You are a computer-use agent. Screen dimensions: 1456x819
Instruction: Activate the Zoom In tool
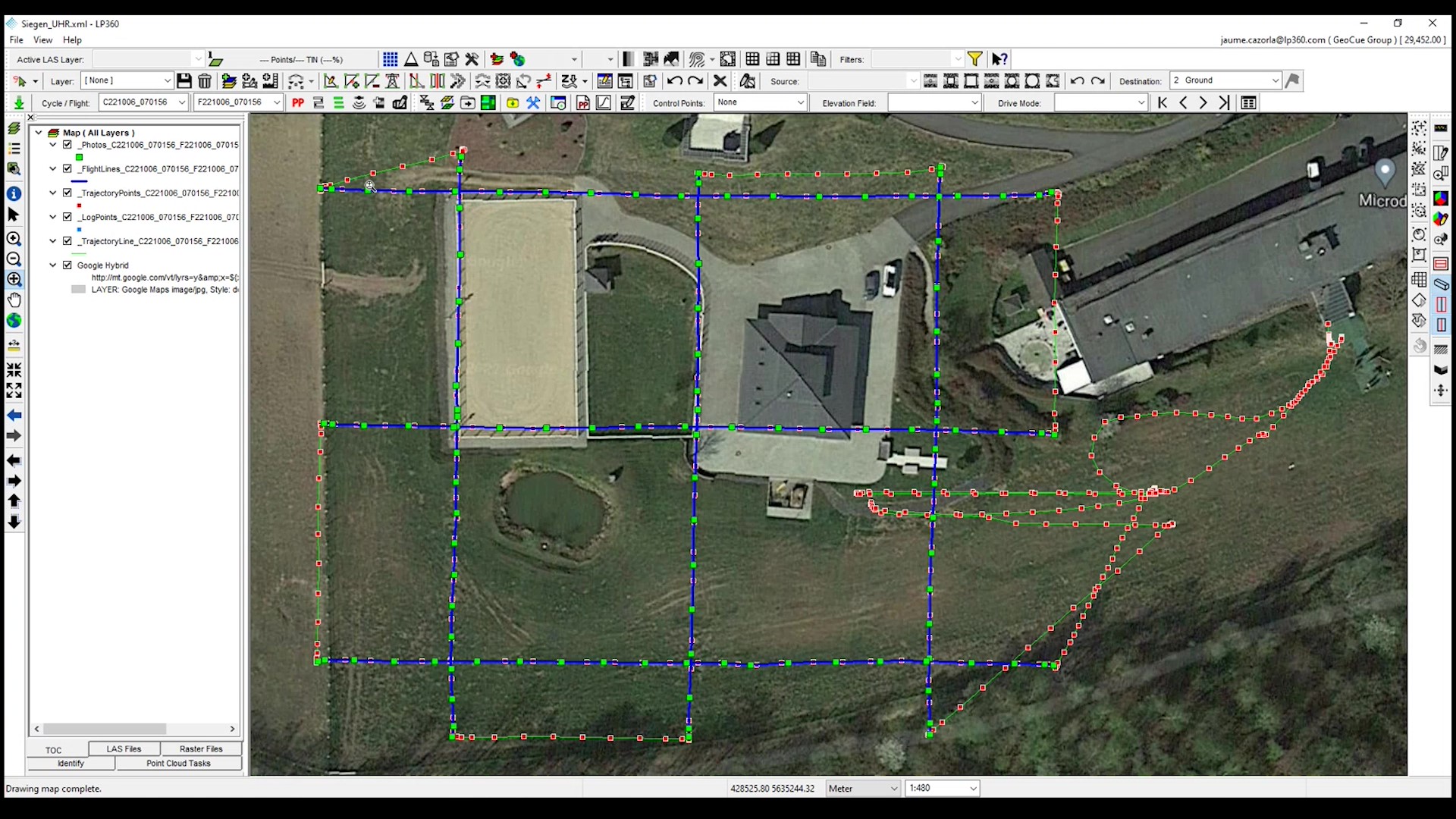click(14, 237)
